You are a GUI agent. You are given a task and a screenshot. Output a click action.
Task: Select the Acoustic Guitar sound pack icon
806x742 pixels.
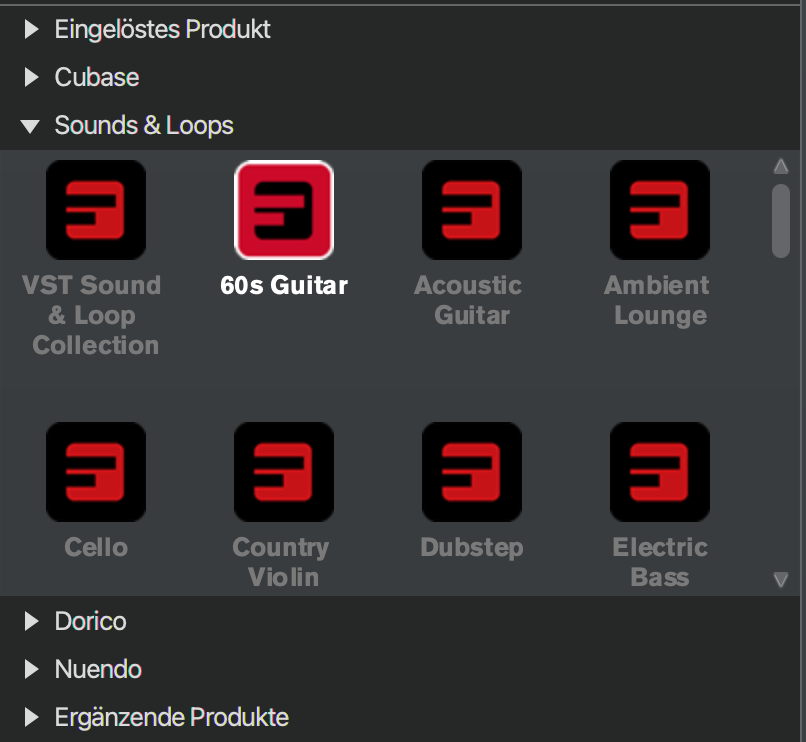(472, 210)
